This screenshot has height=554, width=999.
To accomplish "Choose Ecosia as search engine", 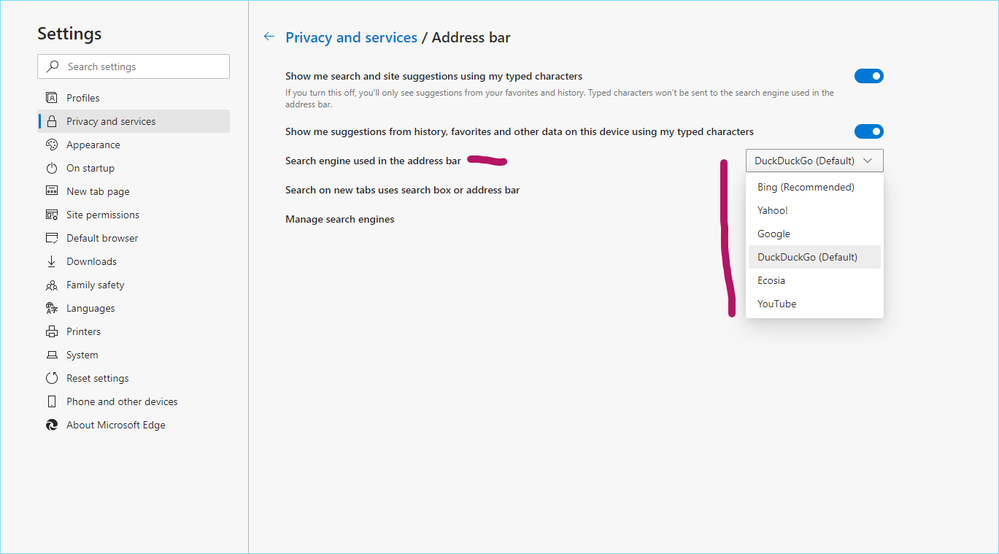I will 814,280.
